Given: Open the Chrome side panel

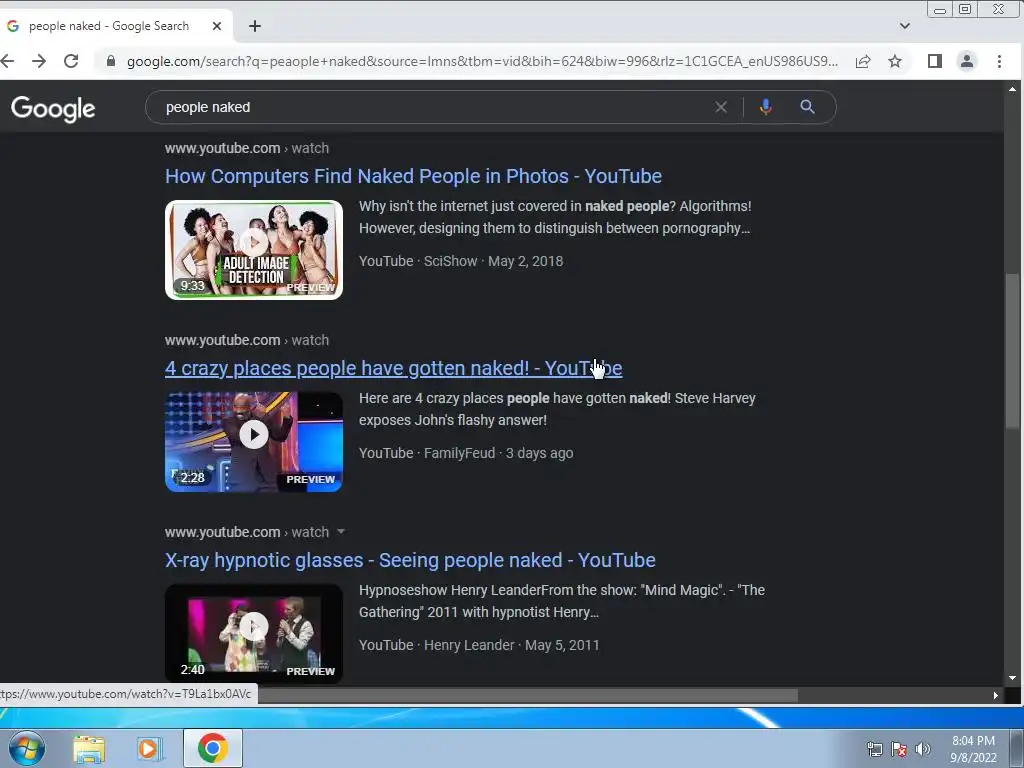Looking at the screenshot, I should pos(935,61).
